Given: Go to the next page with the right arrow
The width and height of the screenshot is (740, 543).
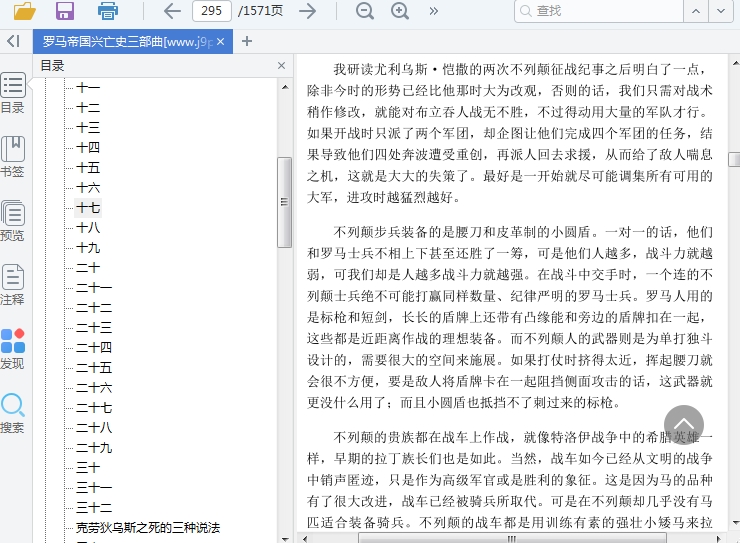Looking at the screenshot, I should click(308, 11).
